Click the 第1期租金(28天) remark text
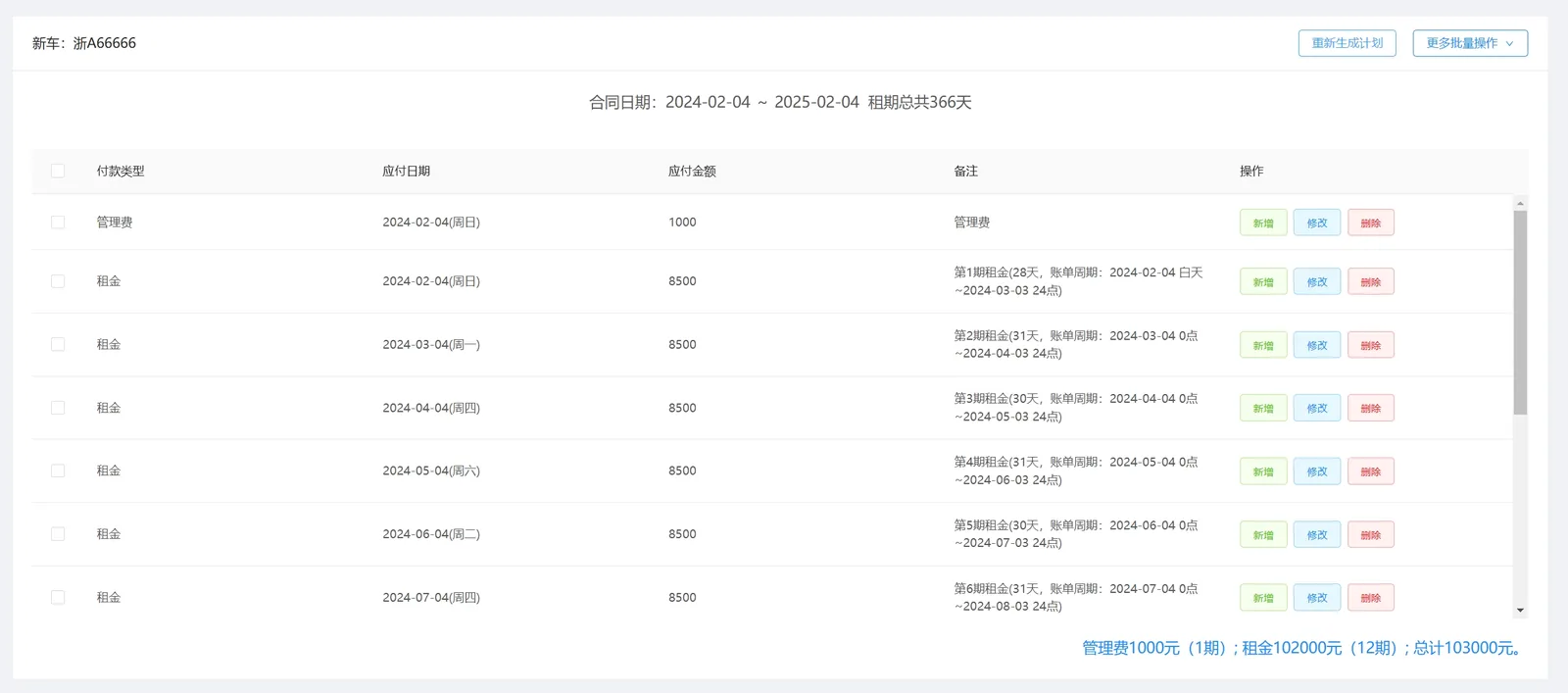Image resolution: width=1568 pixels, height=693 pixels. click(1078, 281)
